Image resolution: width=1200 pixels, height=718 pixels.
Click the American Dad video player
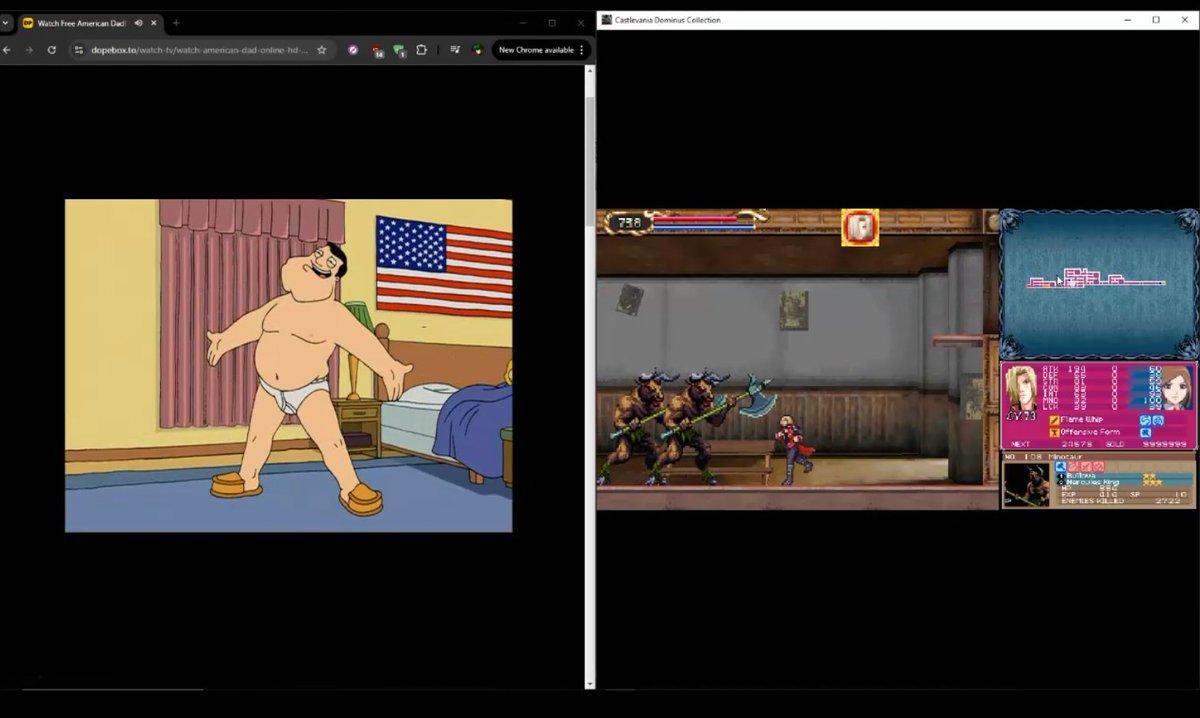[288, 365]
